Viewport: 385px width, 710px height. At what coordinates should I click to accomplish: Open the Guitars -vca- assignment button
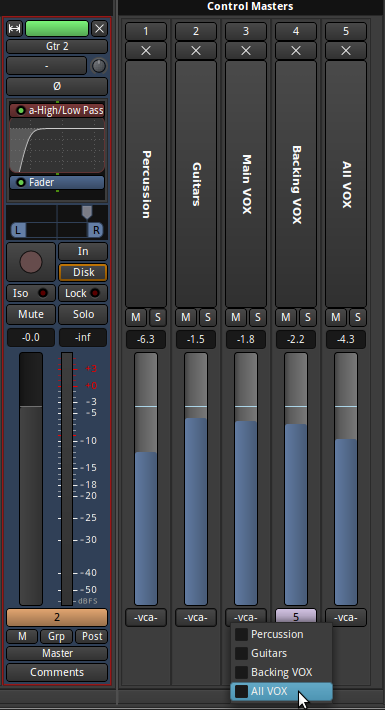[196, 618]
